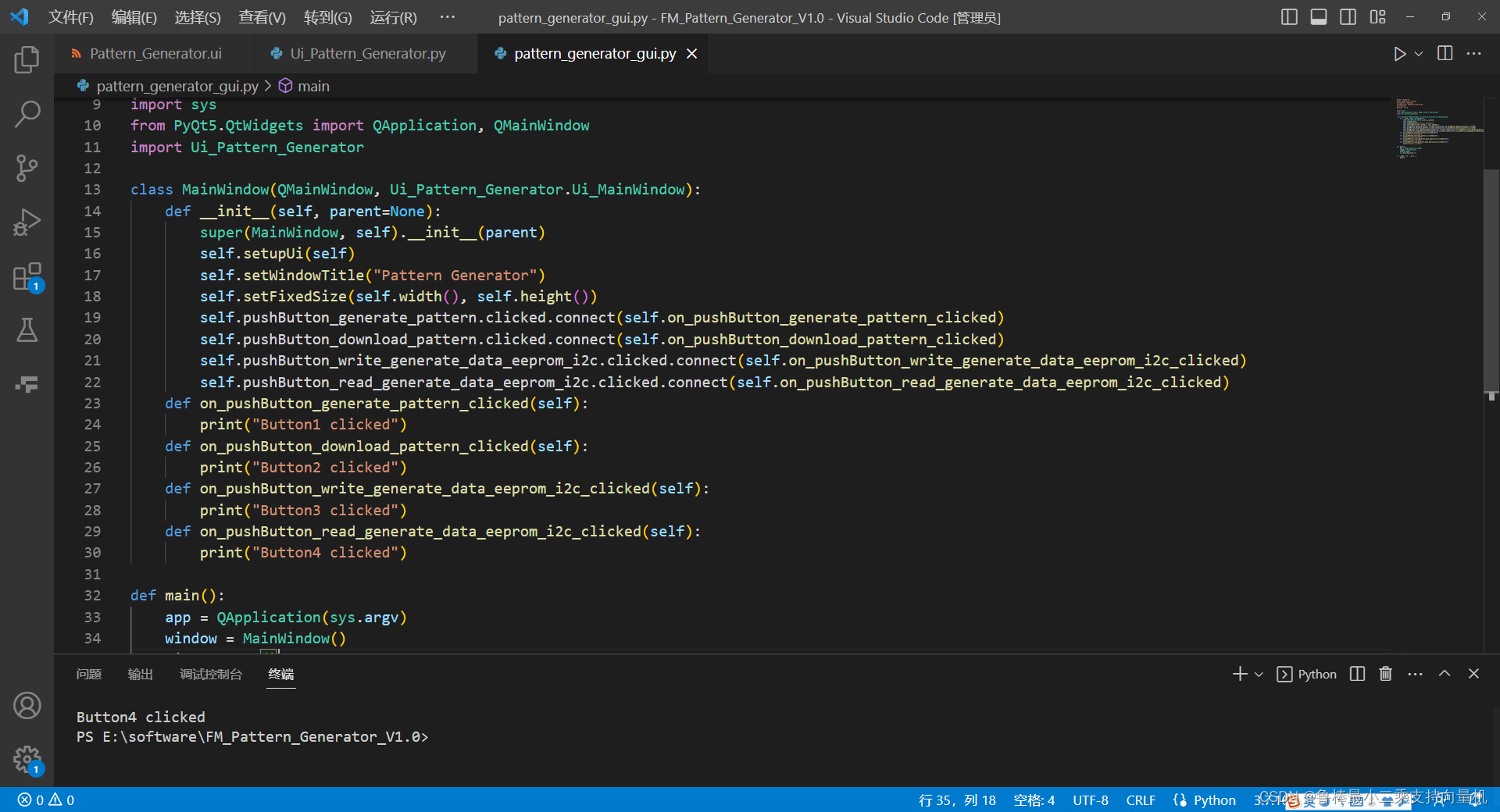Split the terminal pane
Image resolution: width=1500 pixels, height=812 pixels.
pyautogui.click(x=1357, y=673)
